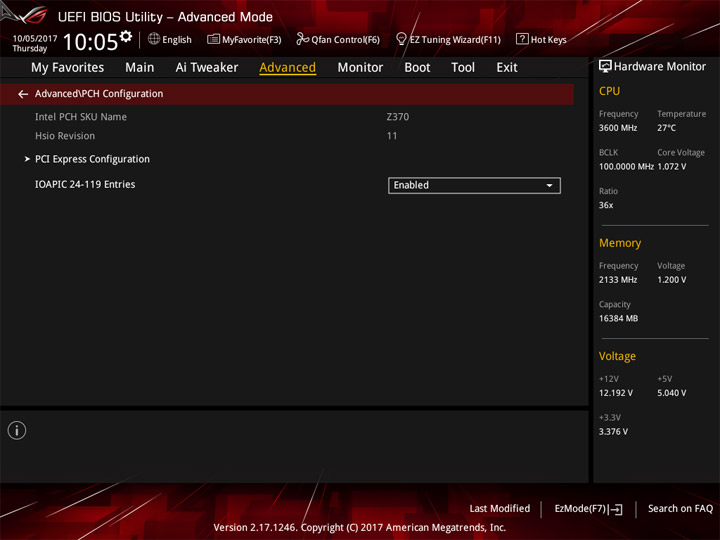Click UEFI BIOS Utility title text
This screenshot has width=720, height=540.
[x=165, y=17]
